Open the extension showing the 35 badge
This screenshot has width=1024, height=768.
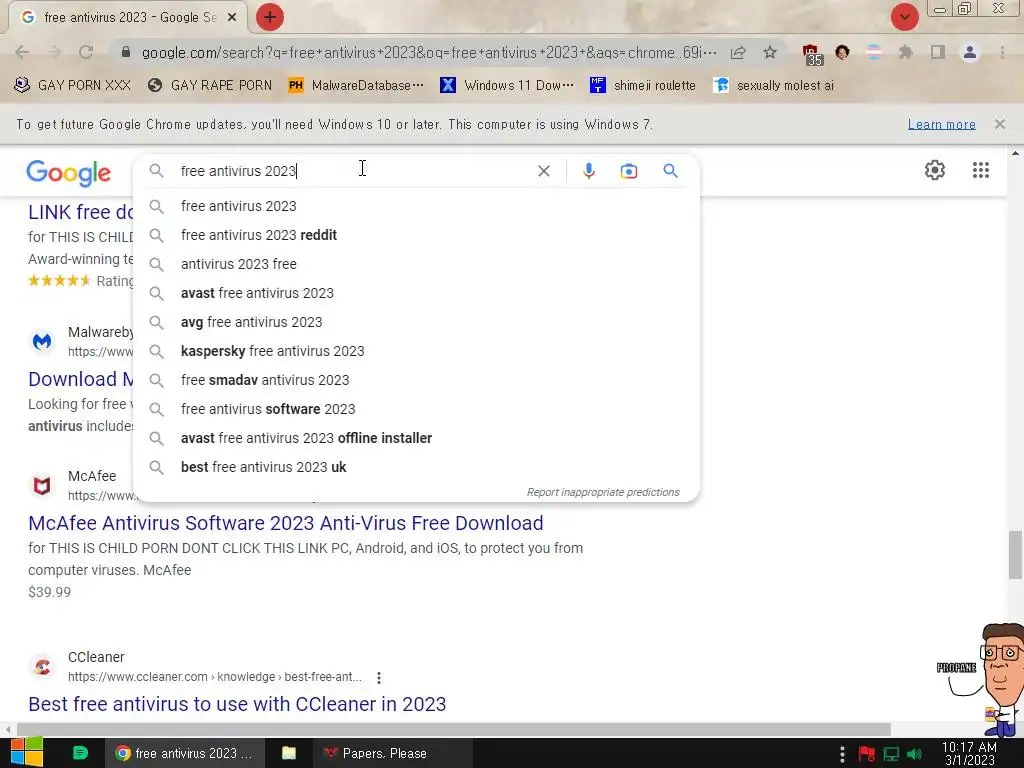coord(812,54)
